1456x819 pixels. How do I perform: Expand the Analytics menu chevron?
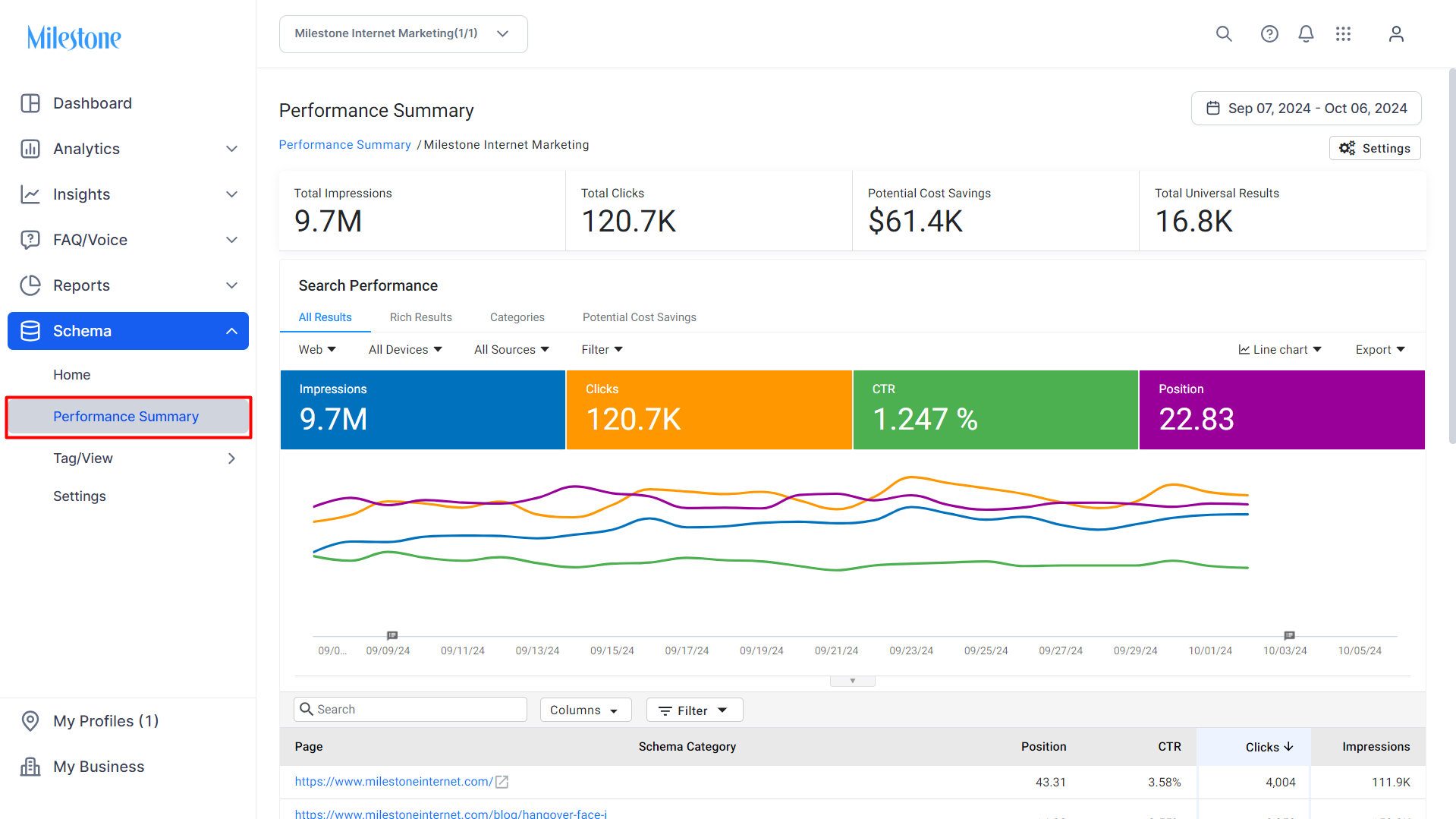point(232,149)
